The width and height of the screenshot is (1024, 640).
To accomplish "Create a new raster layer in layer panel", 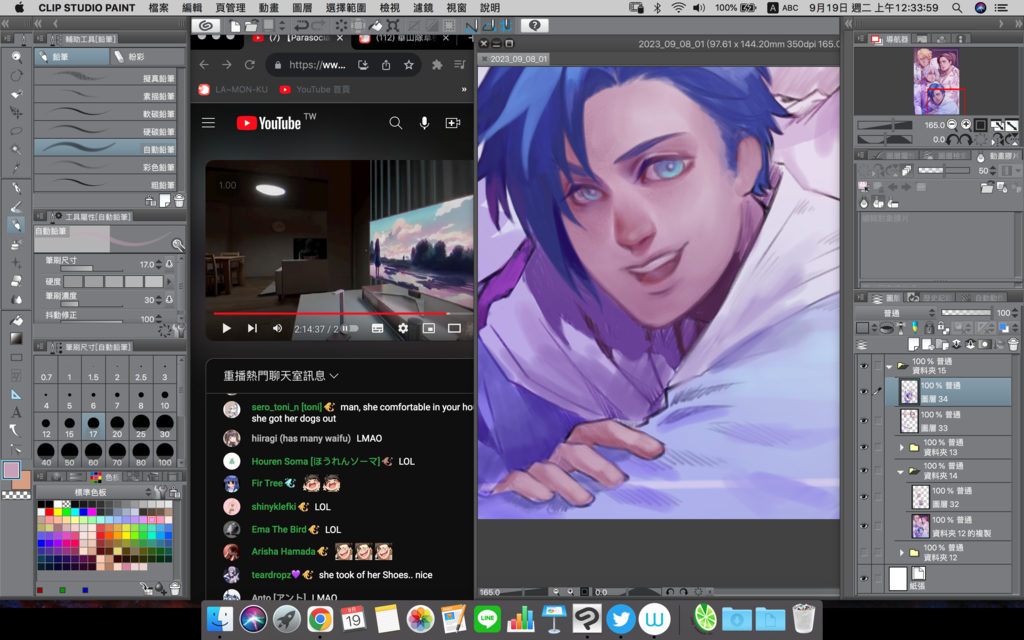I will pyautogui.click(x=914, y=344).
